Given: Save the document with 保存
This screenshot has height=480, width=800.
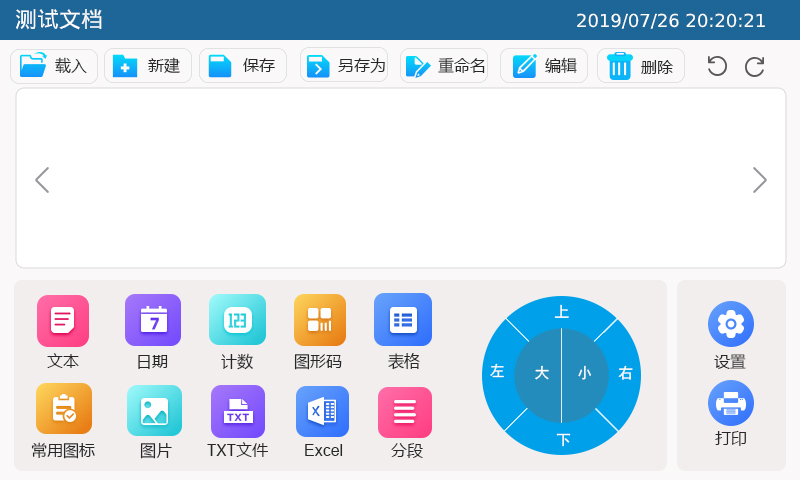Looking at the screenshot, I should click(243, 66).
